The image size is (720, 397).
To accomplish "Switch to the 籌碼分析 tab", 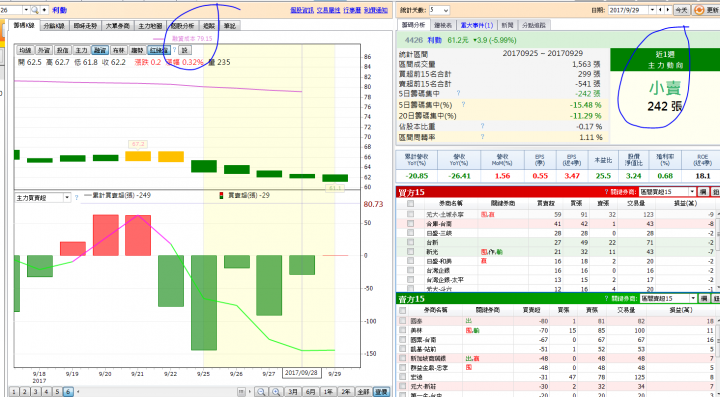I will tap(413, 25).
